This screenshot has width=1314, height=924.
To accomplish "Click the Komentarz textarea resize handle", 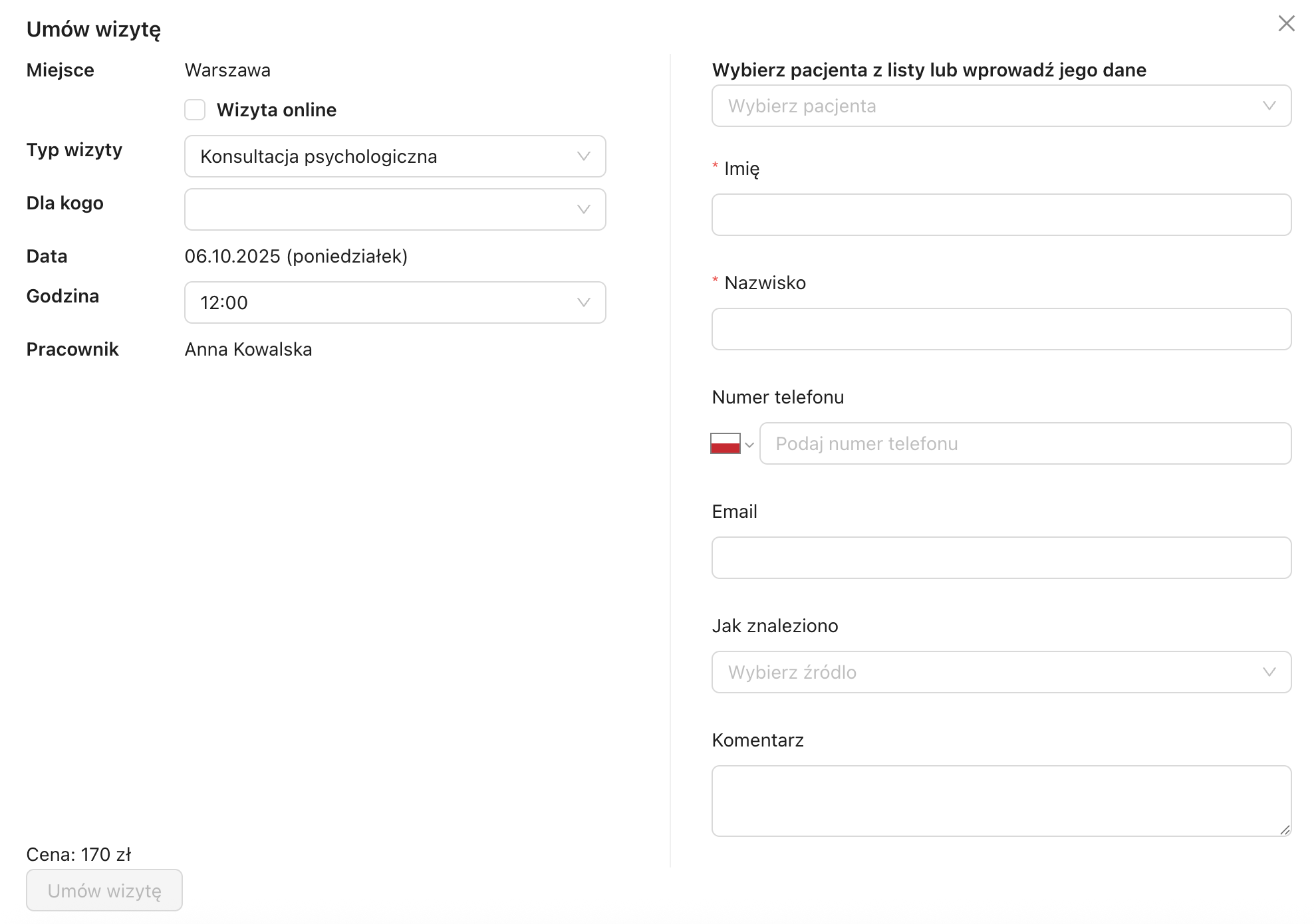I will (1285, 830).
